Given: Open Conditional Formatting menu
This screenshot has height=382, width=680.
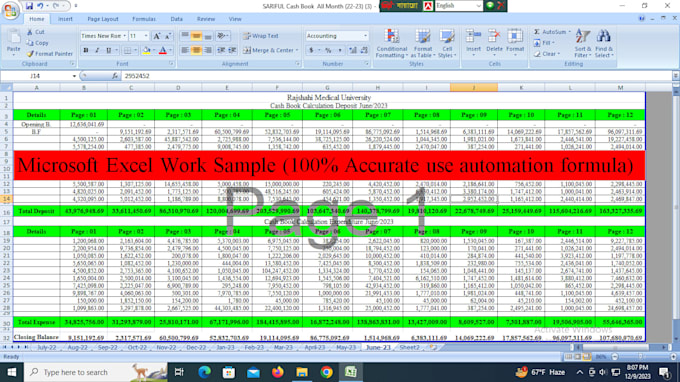Looking at the screenshot, I should pyautogui.click(x=391, y=43).
